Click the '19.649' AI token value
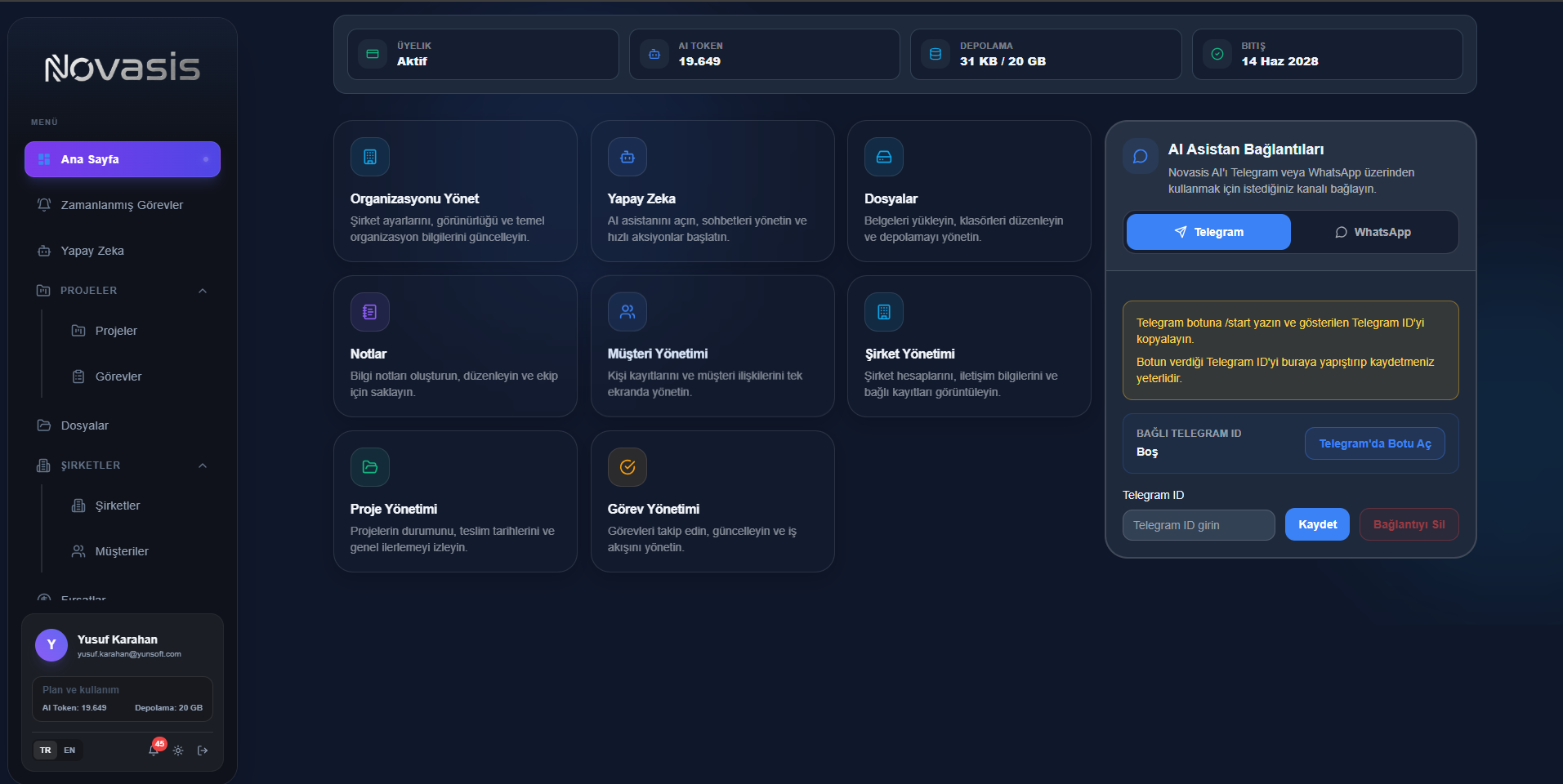This screenshot has height=784, width=1563. [x=699, y=61]
